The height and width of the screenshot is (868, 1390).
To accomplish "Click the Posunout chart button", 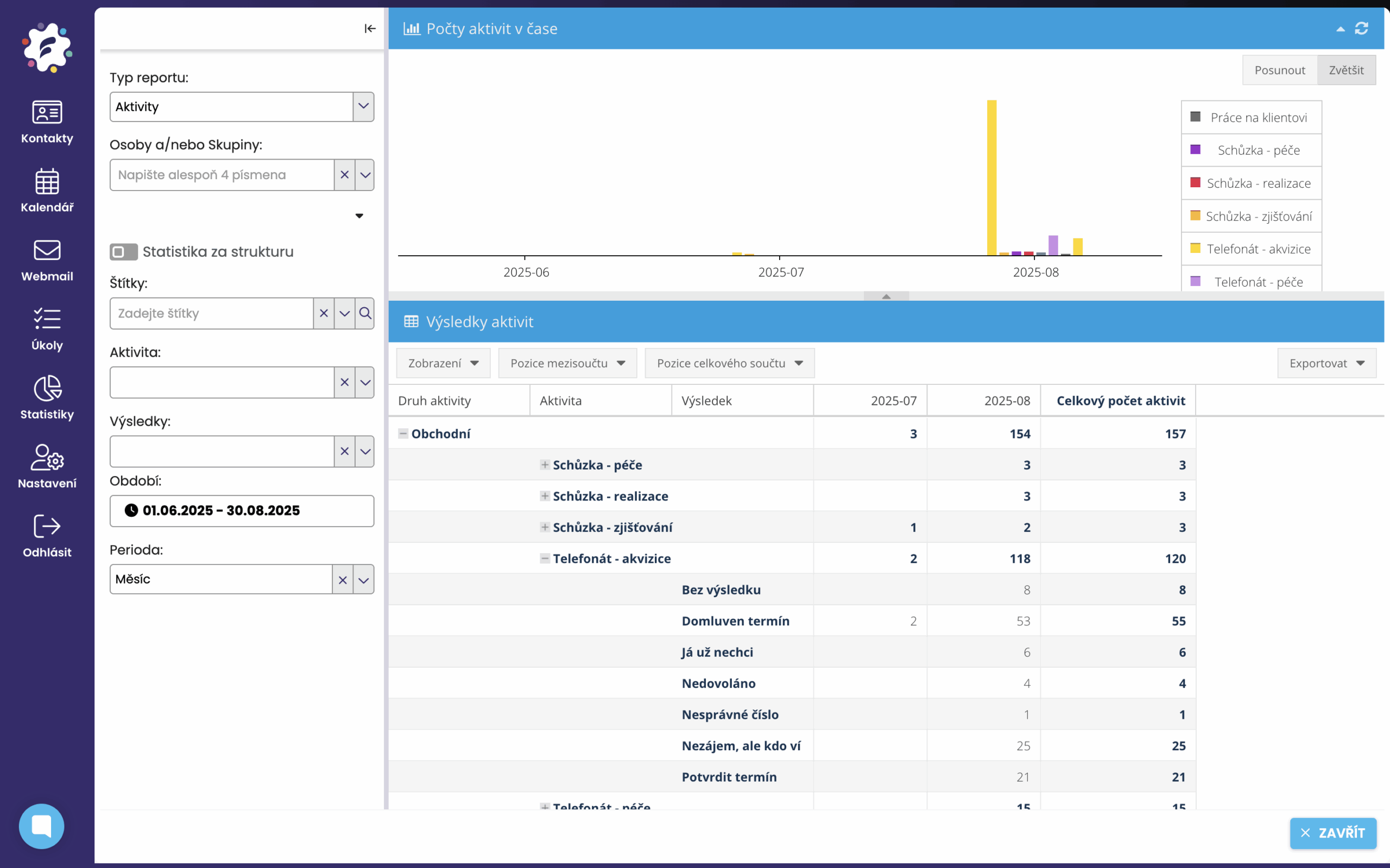I will (1279, 70).
